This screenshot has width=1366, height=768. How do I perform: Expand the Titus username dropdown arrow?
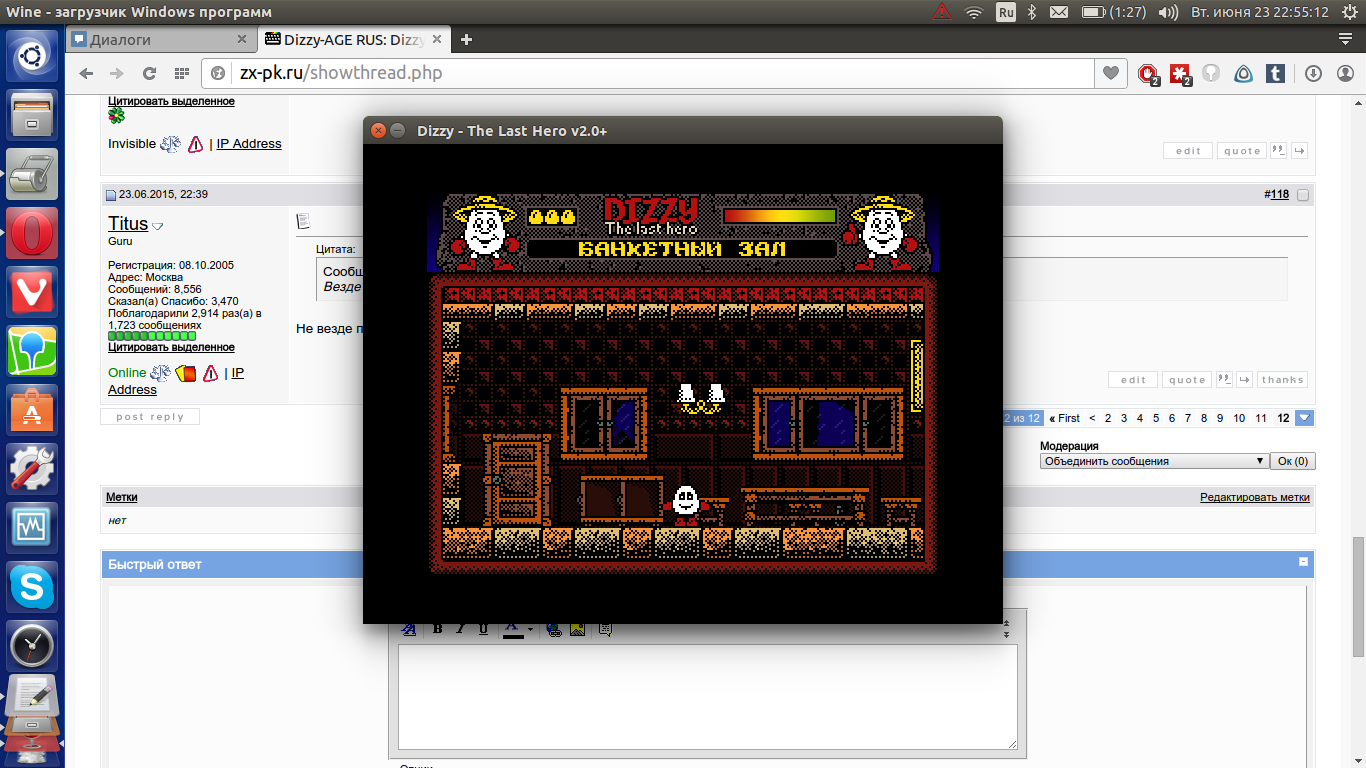click(x=157, y=226)
